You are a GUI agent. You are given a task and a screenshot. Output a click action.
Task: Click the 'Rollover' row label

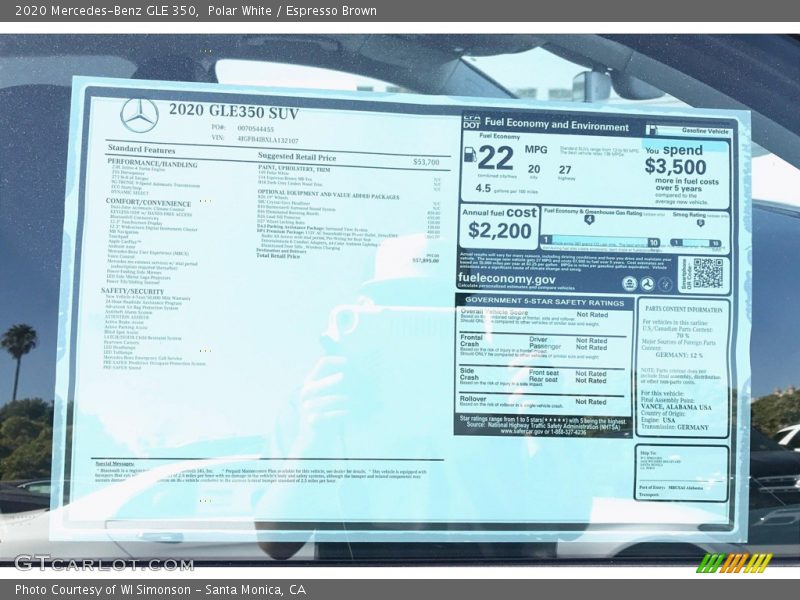point(473,398)
